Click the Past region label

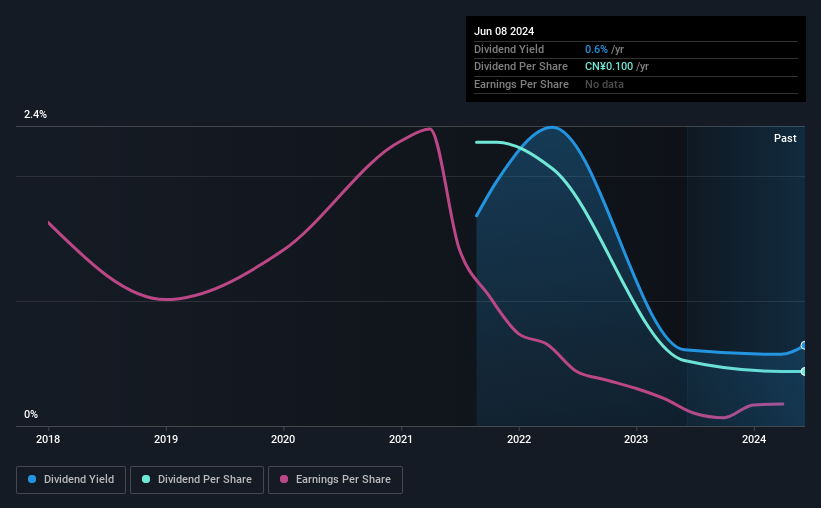785,138
